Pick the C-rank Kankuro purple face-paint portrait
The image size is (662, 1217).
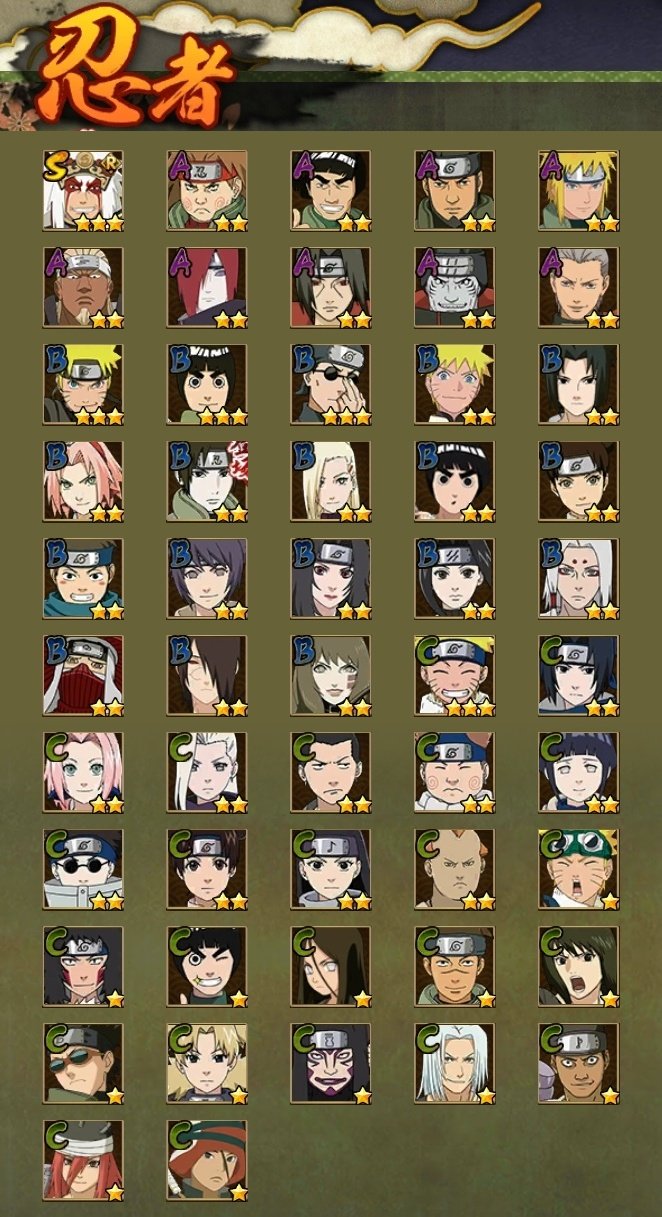(331, 1064)
